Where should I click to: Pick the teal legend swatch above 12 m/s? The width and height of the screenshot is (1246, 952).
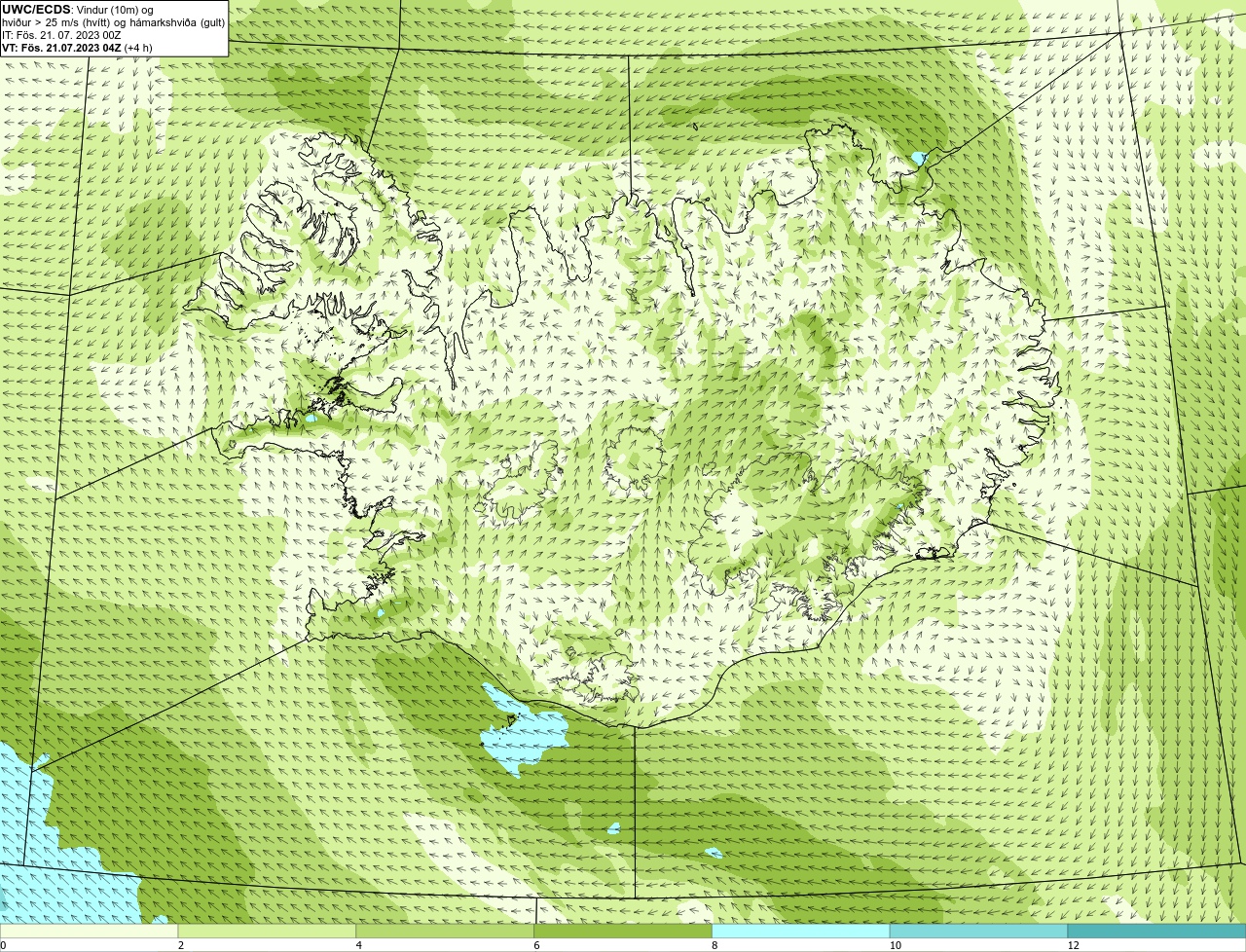coord(1156,932)
